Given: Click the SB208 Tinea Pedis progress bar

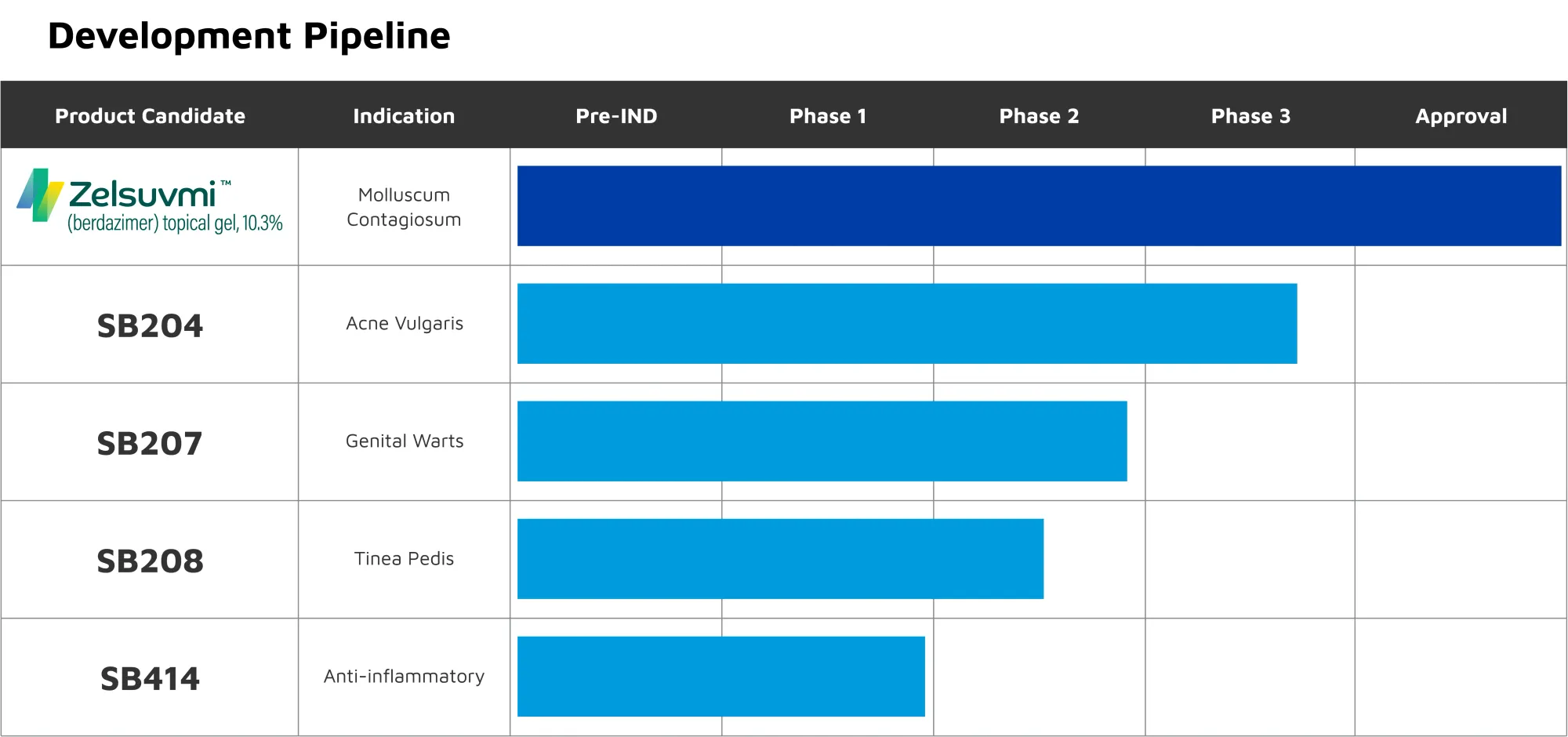Looking at the screenshot, I should coord(780,559).
